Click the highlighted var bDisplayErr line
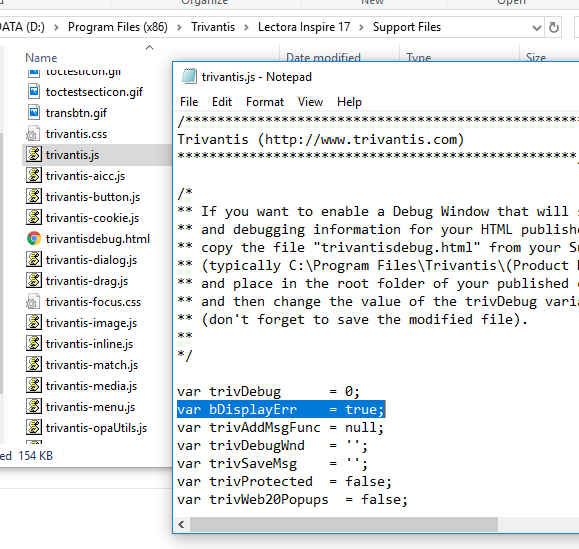This screenshot has height=549, width=579. click(281, 409)
